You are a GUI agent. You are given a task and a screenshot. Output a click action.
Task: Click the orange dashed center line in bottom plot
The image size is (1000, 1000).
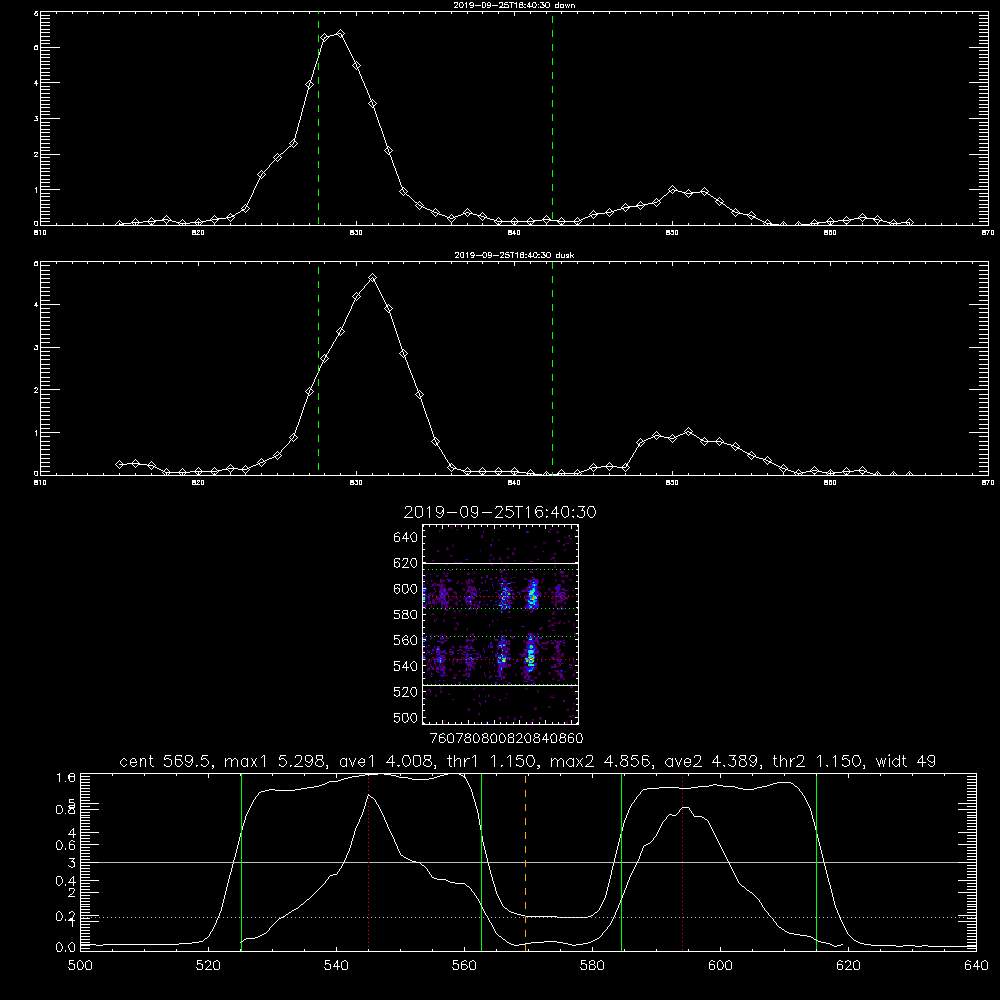(526, 861)
